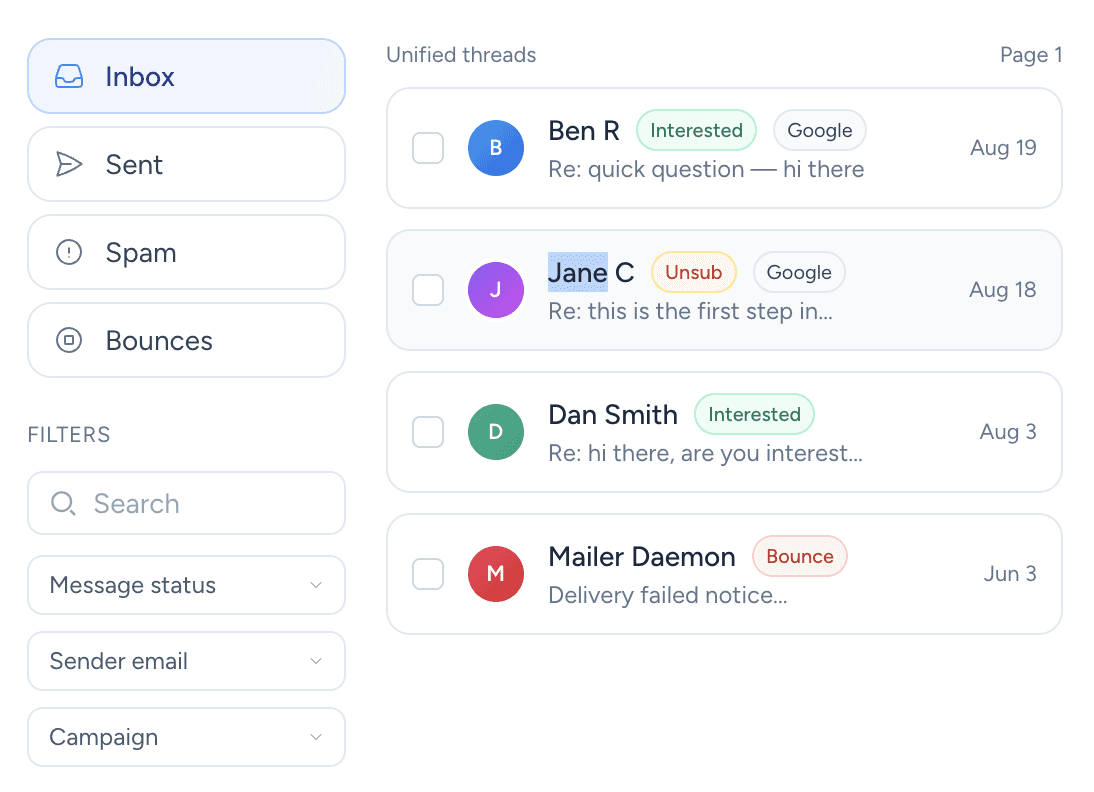Click the Bounces stop icon
This screenshot has width=1094, height=792.
click(68, 340)
